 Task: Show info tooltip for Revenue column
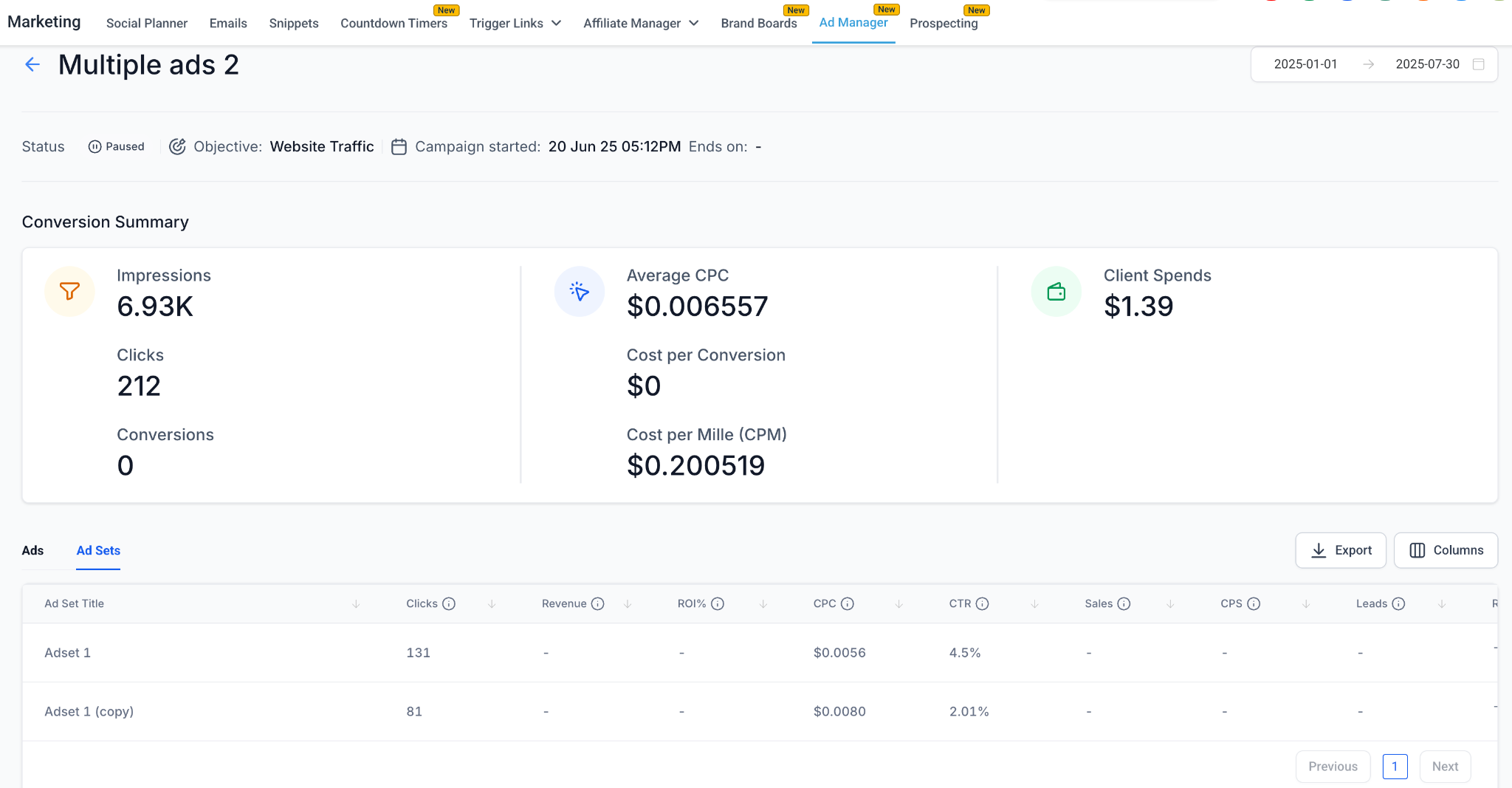[598, 604]
